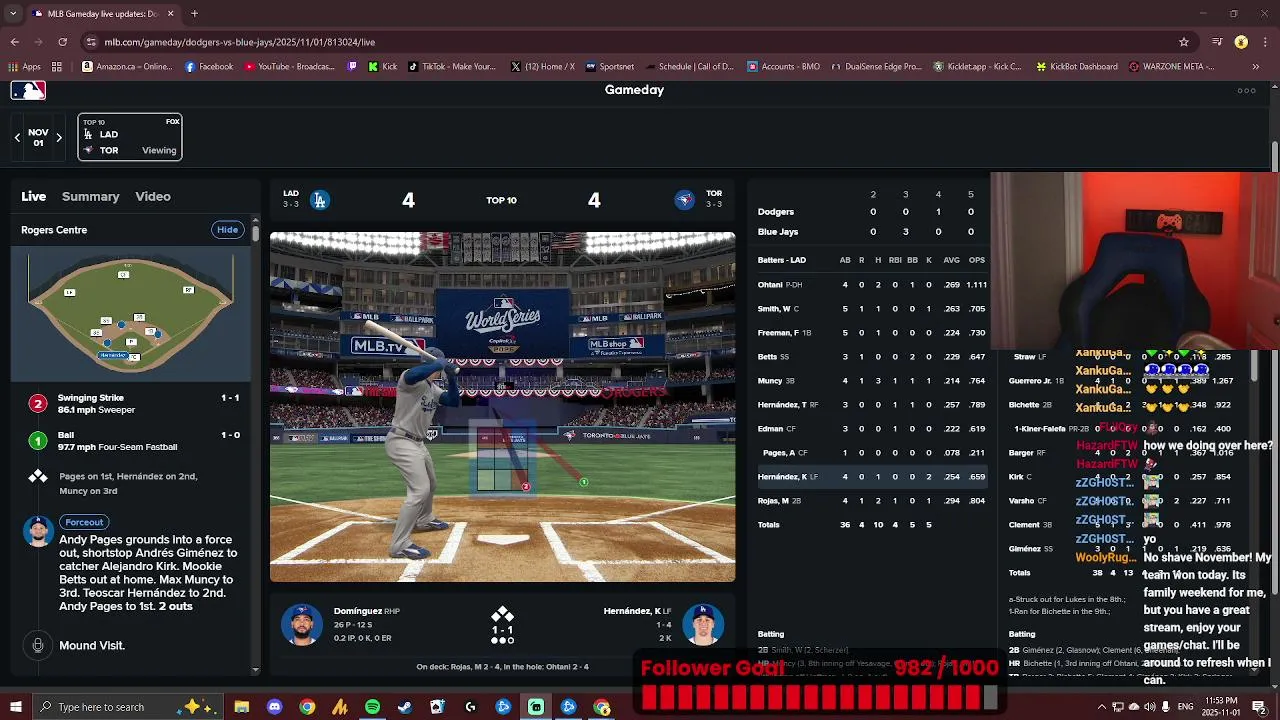Open the Windows Start menu
1280x720 pixels.
pos(15,707)
